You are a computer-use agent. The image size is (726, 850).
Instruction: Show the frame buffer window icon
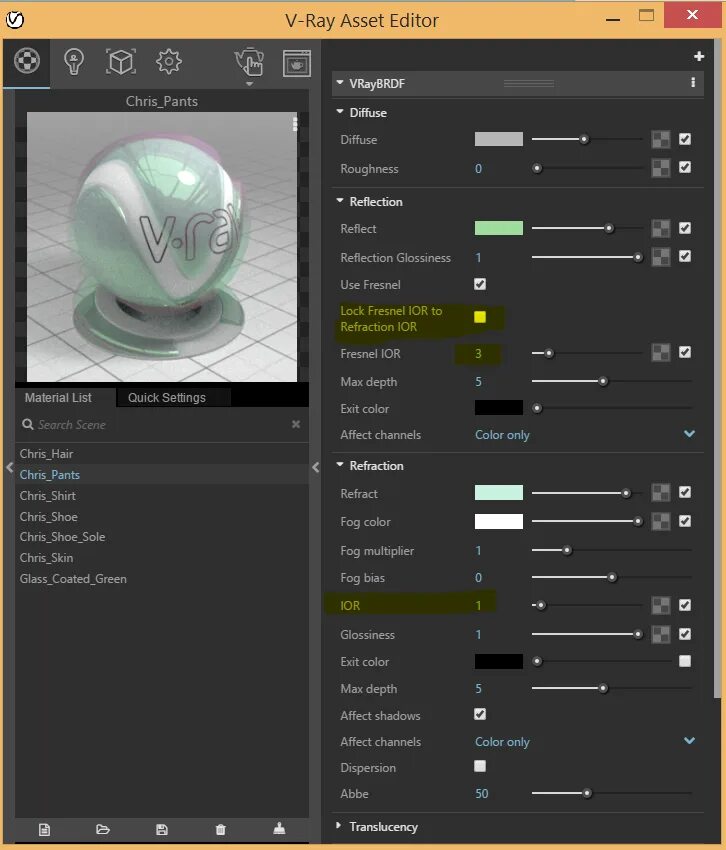click(x=297, y=63)
